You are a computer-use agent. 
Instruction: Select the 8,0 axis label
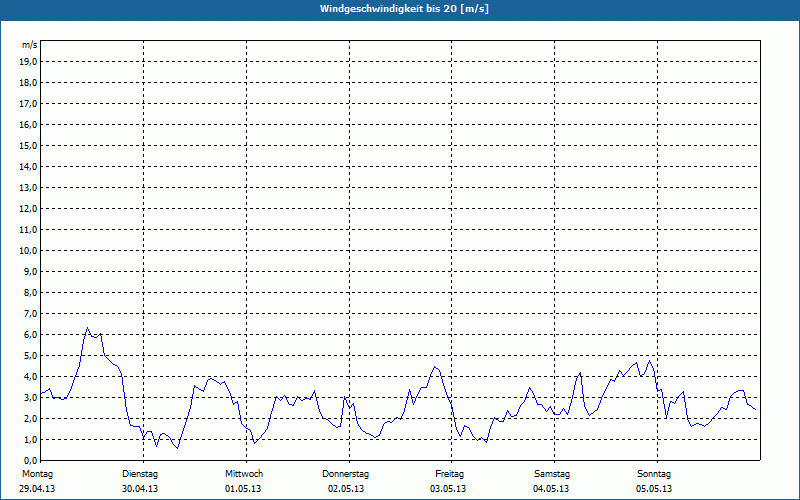30,292
